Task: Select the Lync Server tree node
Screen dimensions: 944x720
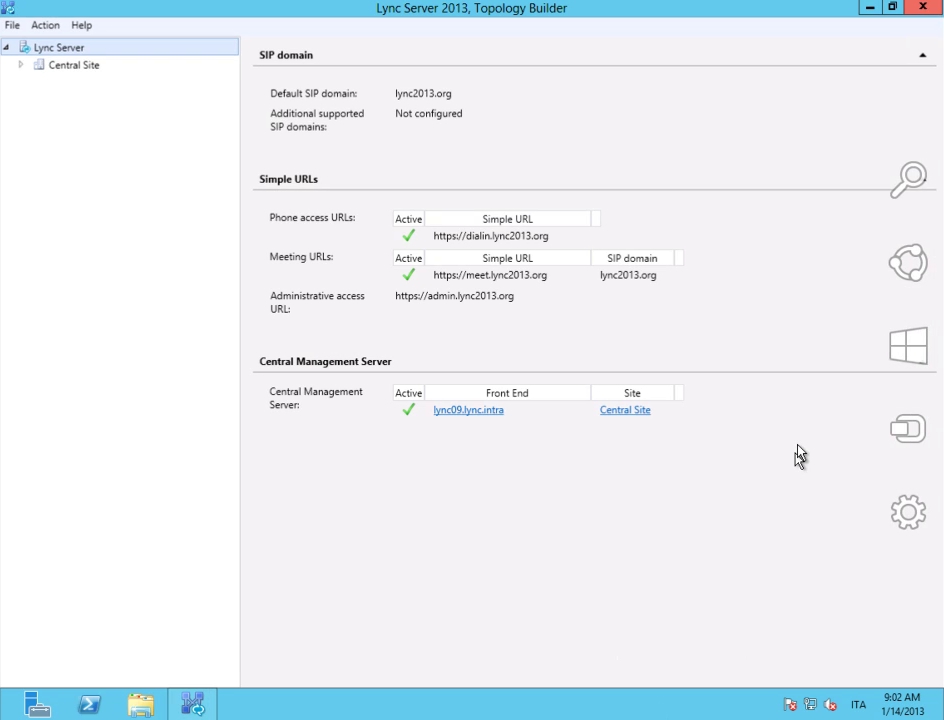Action: pyautogui.click(x=59, y=48)
